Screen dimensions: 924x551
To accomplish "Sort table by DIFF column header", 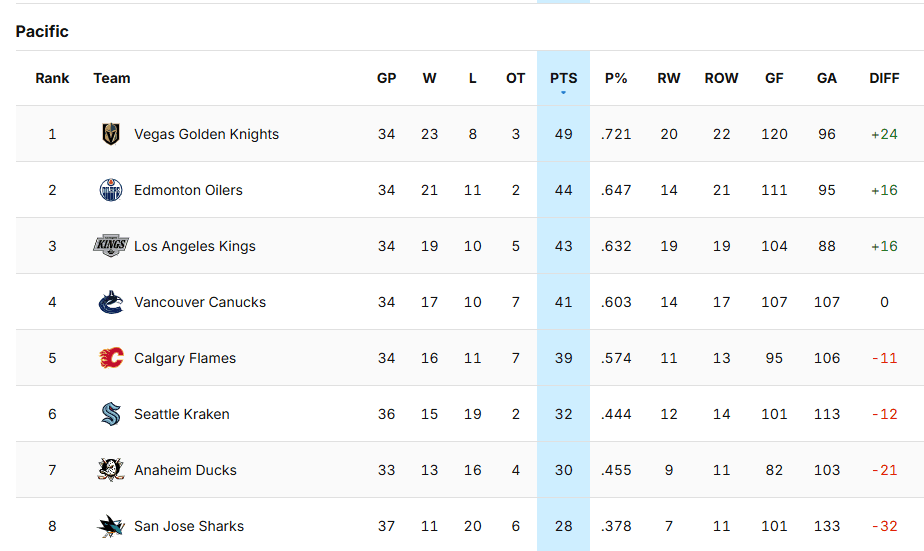I will pyautogui.click(x=884, y=78).
